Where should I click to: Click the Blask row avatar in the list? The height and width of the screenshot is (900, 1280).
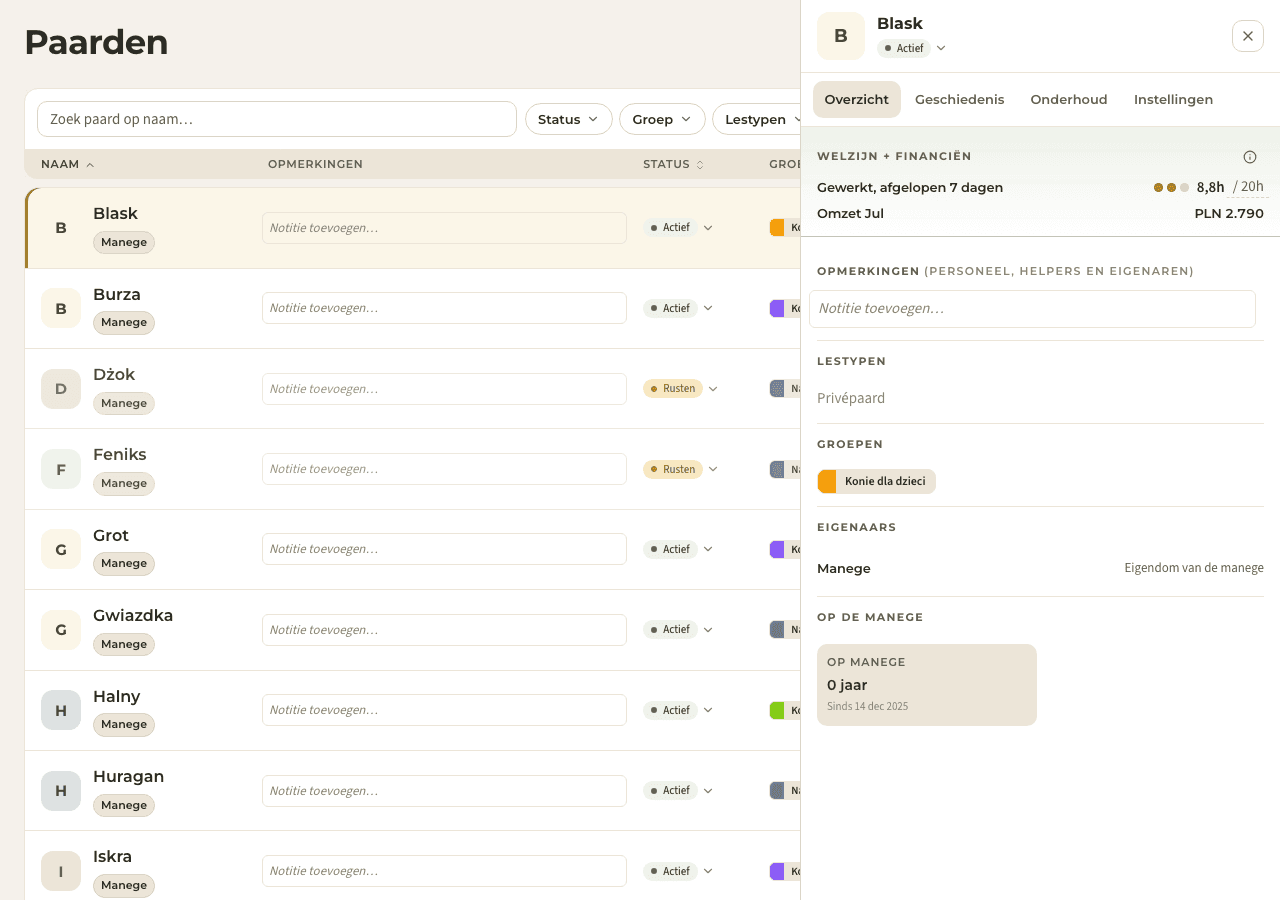(61, 228)
